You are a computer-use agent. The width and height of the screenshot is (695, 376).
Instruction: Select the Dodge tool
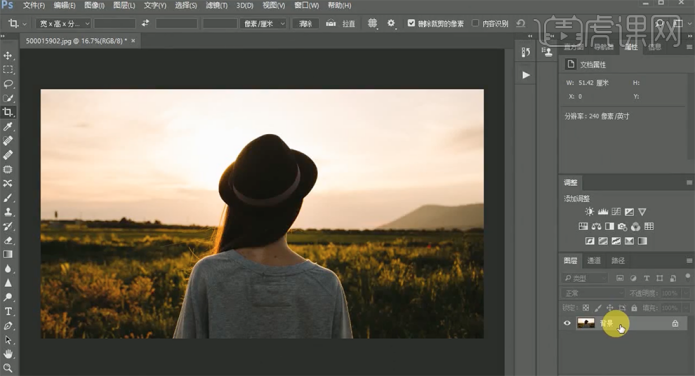pyautogui.click(x=8, y=297)
